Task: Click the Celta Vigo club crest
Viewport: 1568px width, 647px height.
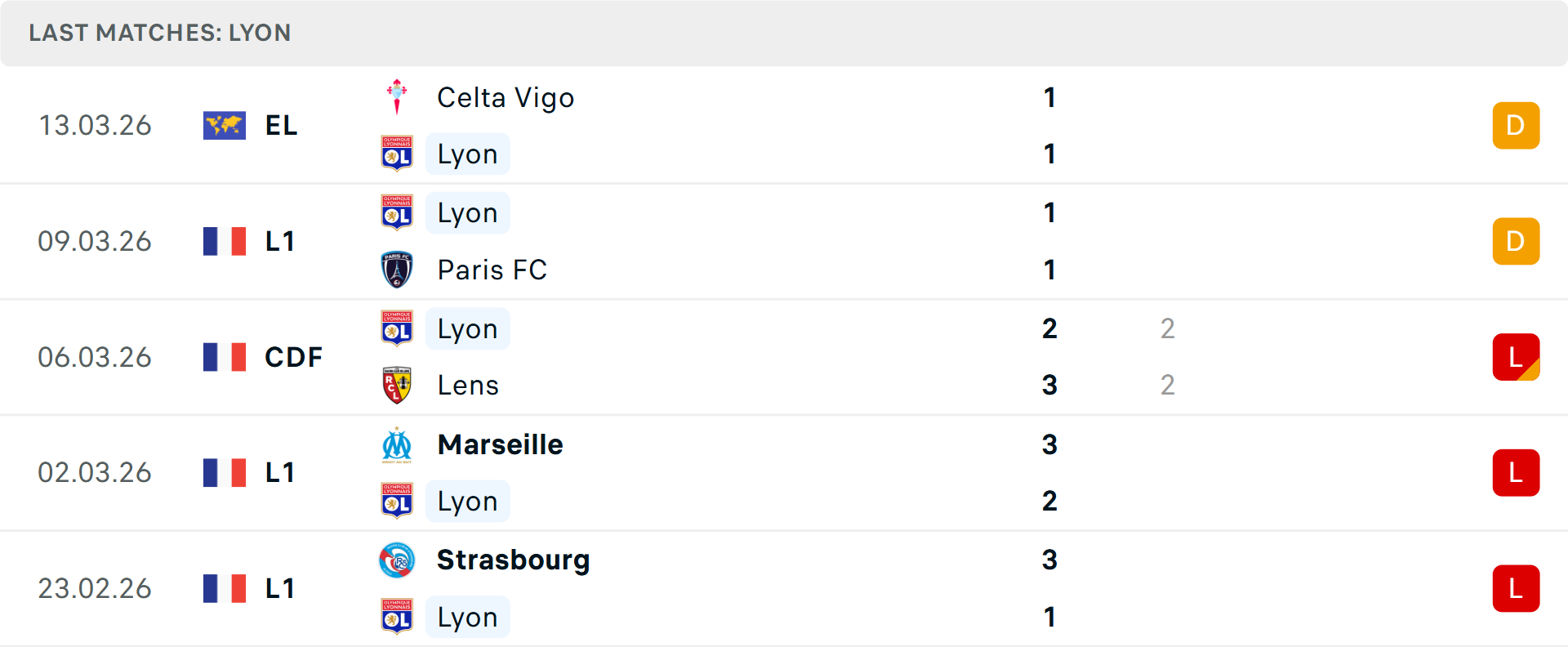Action: tap(397, 97)
